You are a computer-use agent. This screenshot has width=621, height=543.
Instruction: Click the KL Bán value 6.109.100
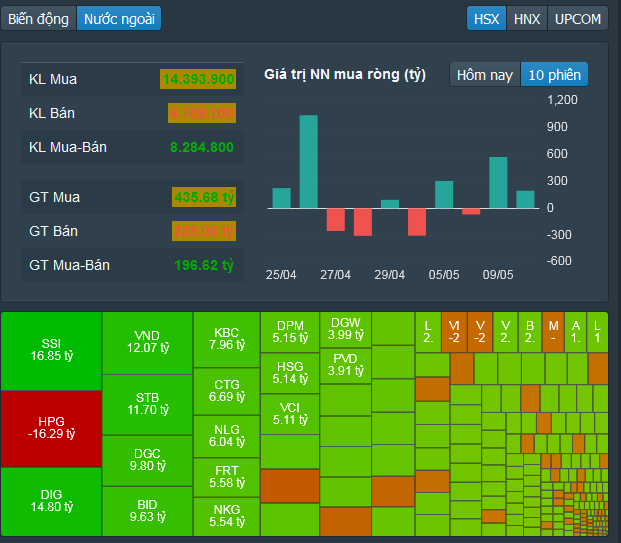202,113
